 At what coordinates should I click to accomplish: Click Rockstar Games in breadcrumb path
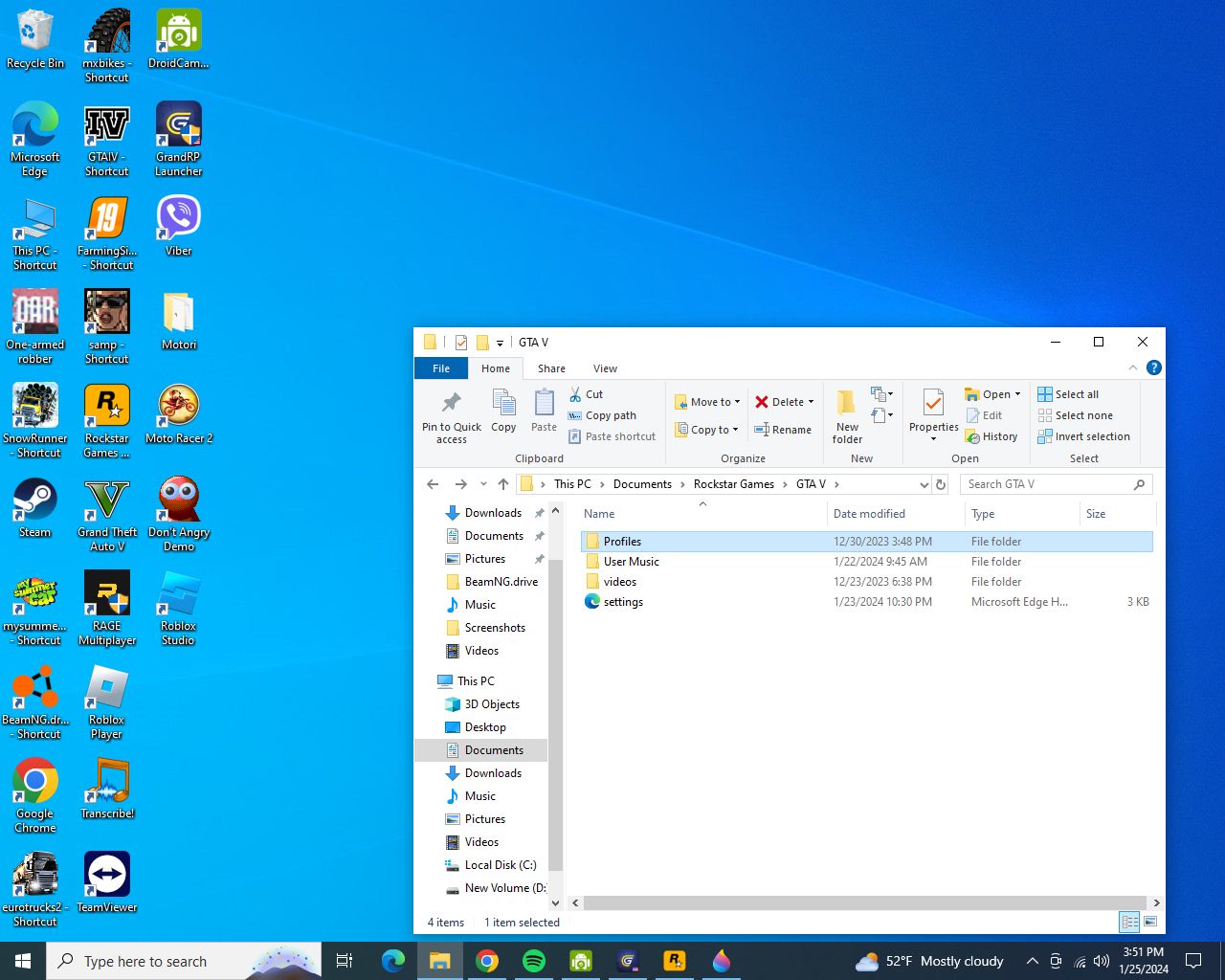[x=734, y=484]
